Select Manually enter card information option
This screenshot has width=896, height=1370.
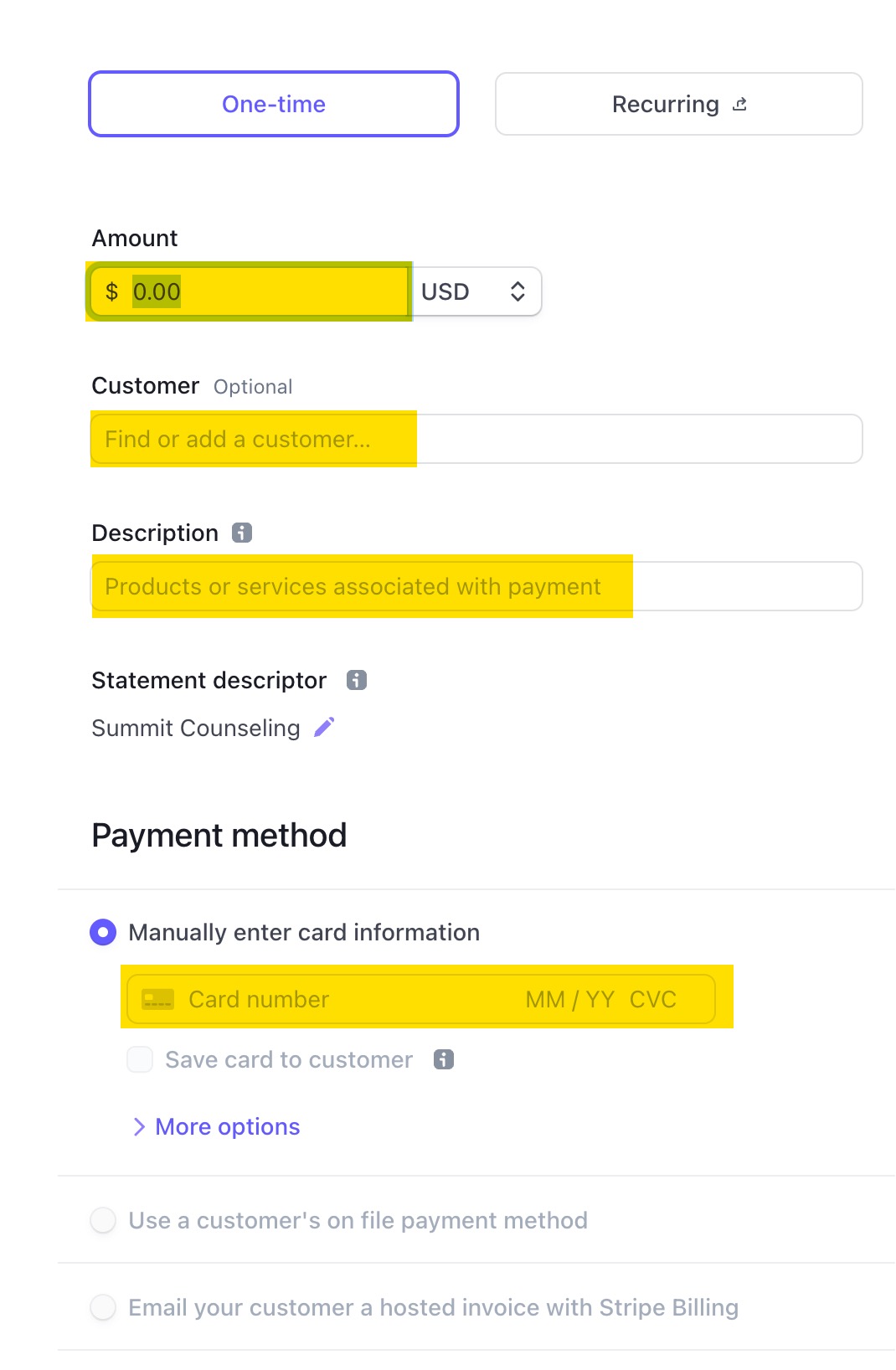coord(102,931)
